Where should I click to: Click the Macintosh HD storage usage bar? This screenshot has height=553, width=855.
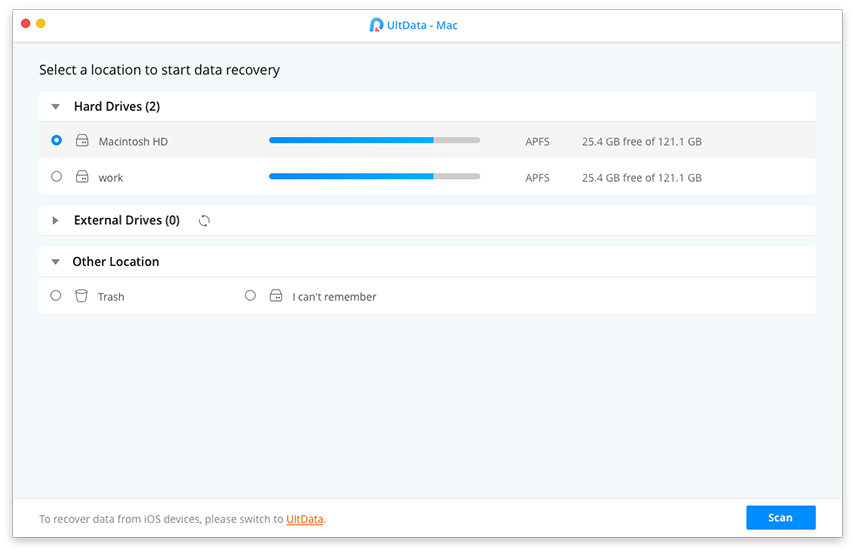tap(374, 141)
